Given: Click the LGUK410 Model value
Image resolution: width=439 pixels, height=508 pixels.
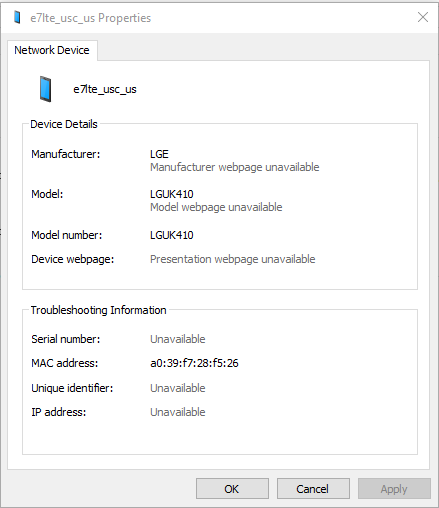Looking at the screenshot, I should [x=172, y=194].
